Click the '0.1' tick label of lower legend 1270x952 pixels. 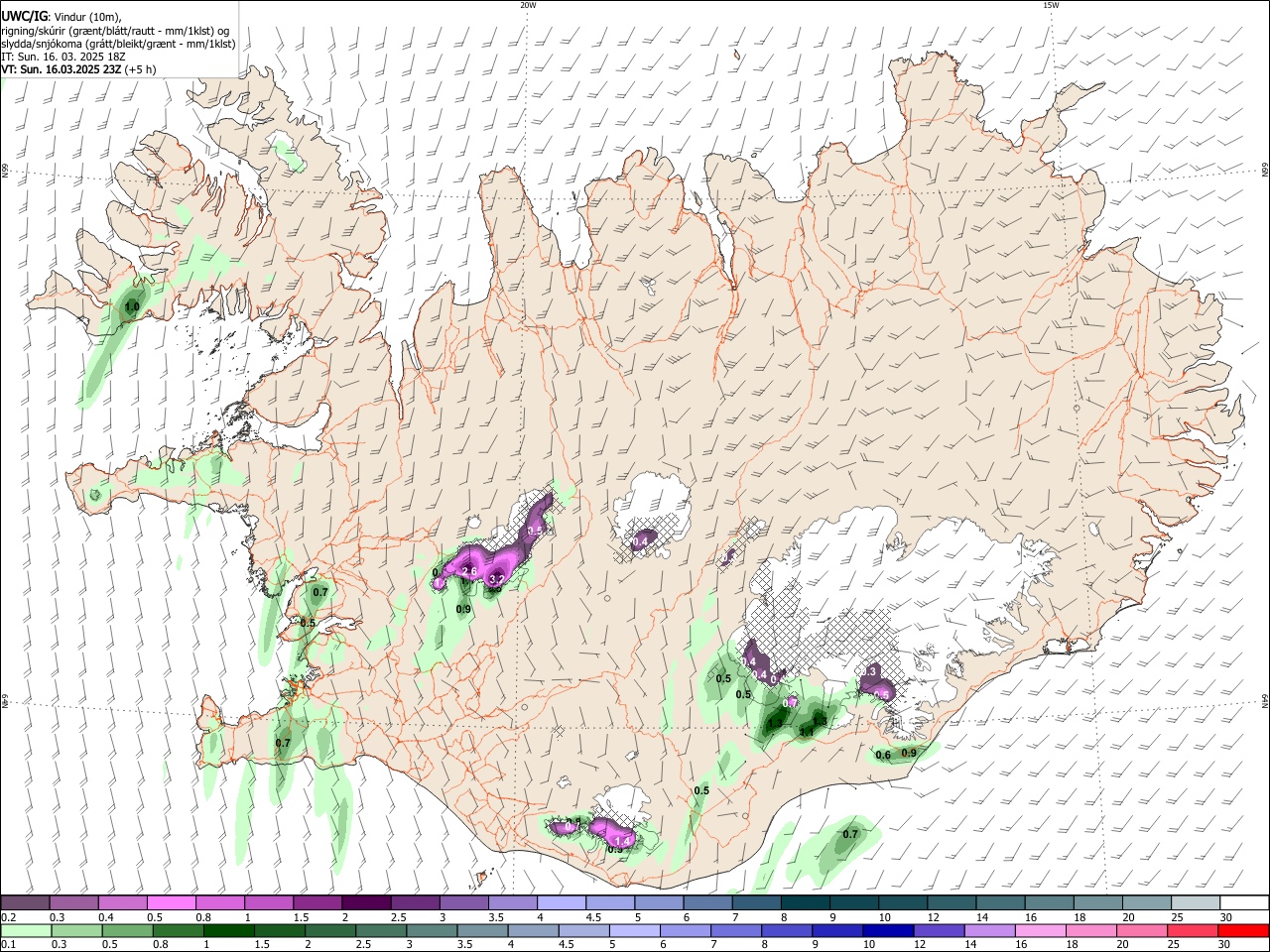(x=8, y=945)
